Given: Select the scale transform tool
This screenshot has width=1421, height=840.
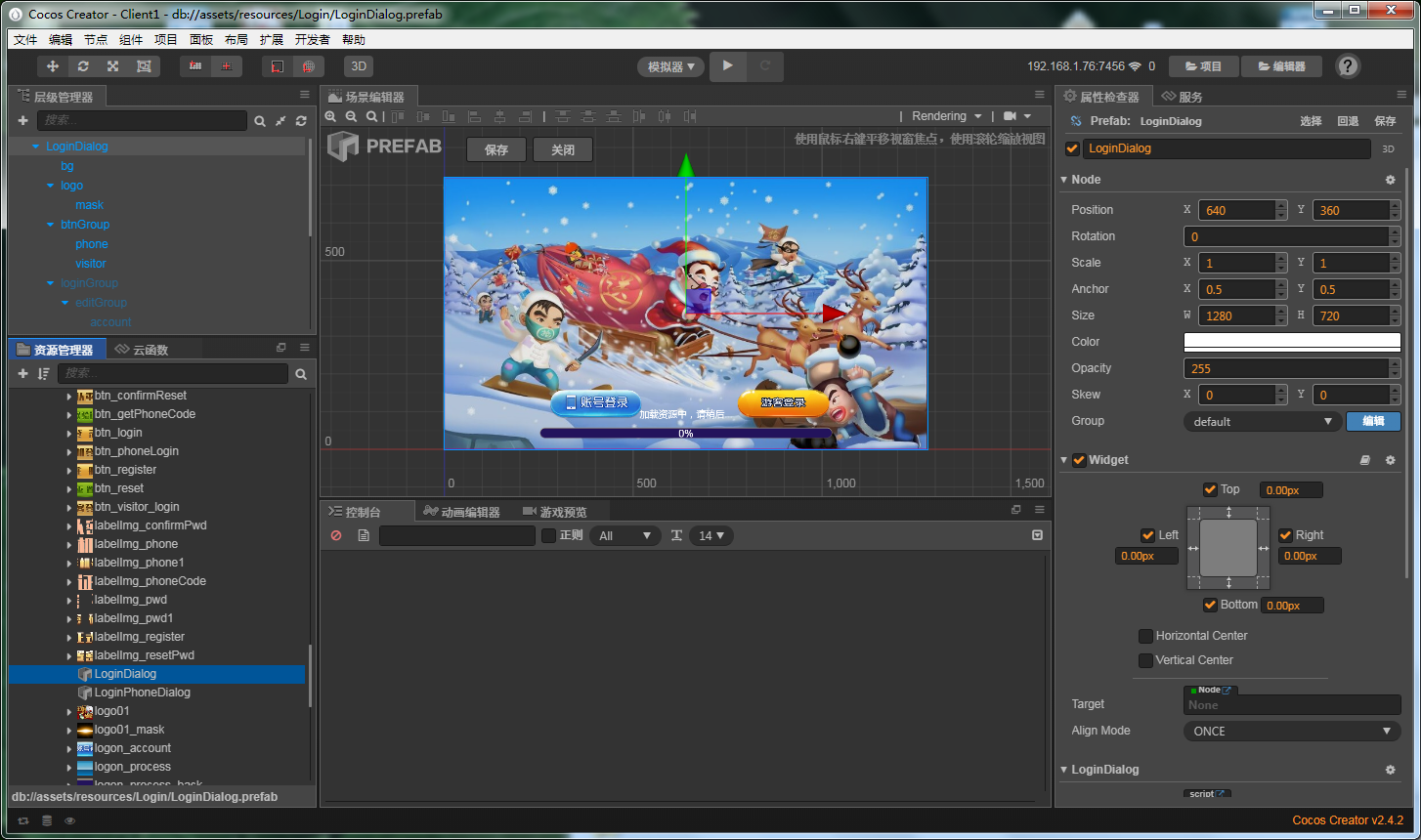Looking at the screenshot, I should [113, 66].
